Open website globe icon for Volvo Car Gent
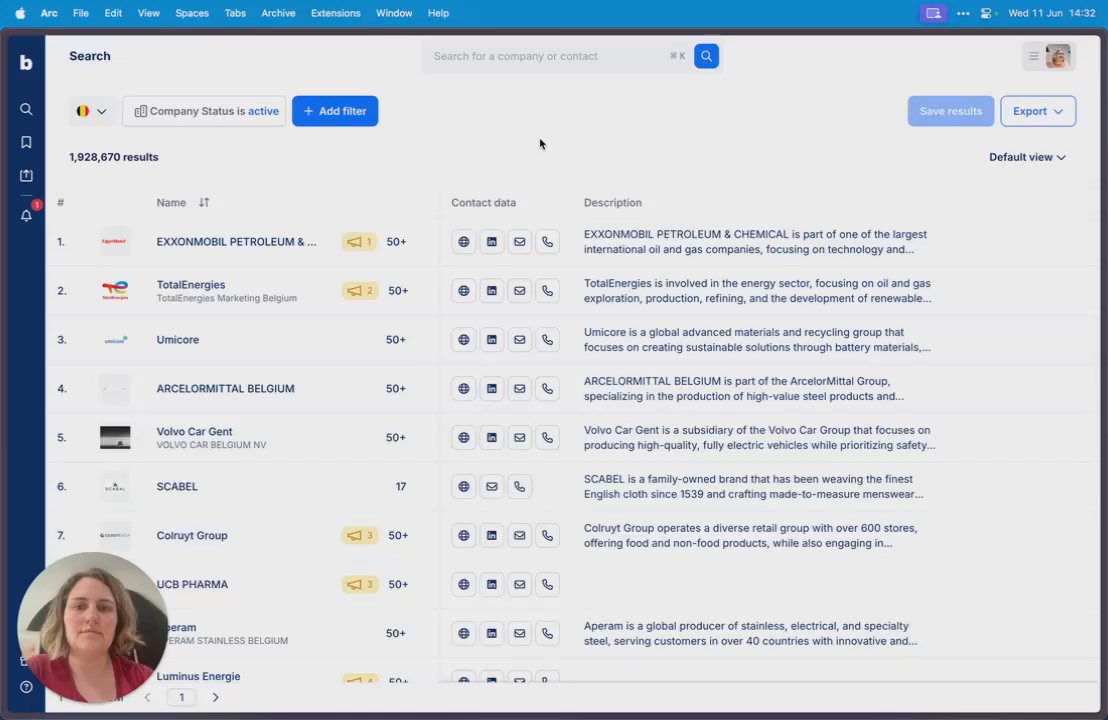1108x720 pixels. coord(464,437)
